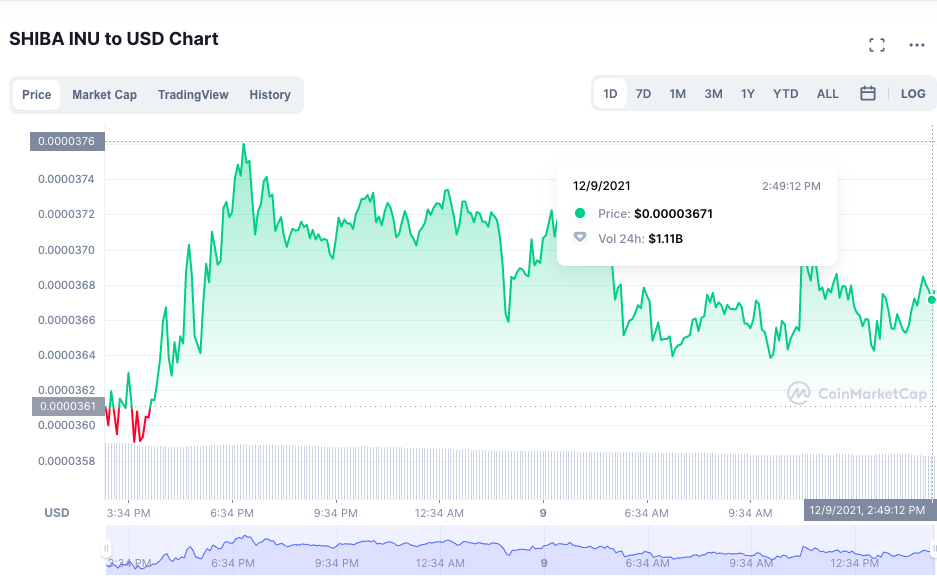This screenshot has height=578, width=937.
Task: Open the chart in fullscreen mode
Action: (877, 45)
